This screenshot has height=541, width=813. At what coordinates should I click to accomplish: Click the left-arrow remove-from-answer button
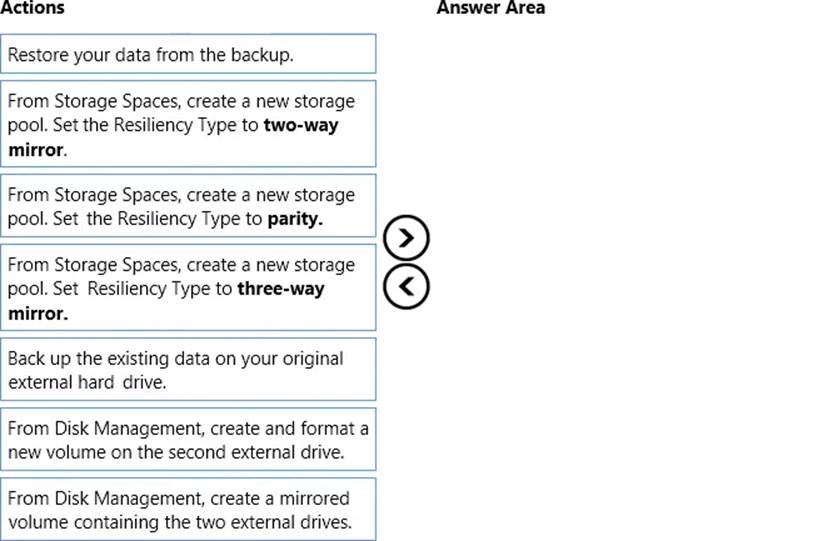pos(406,286)
